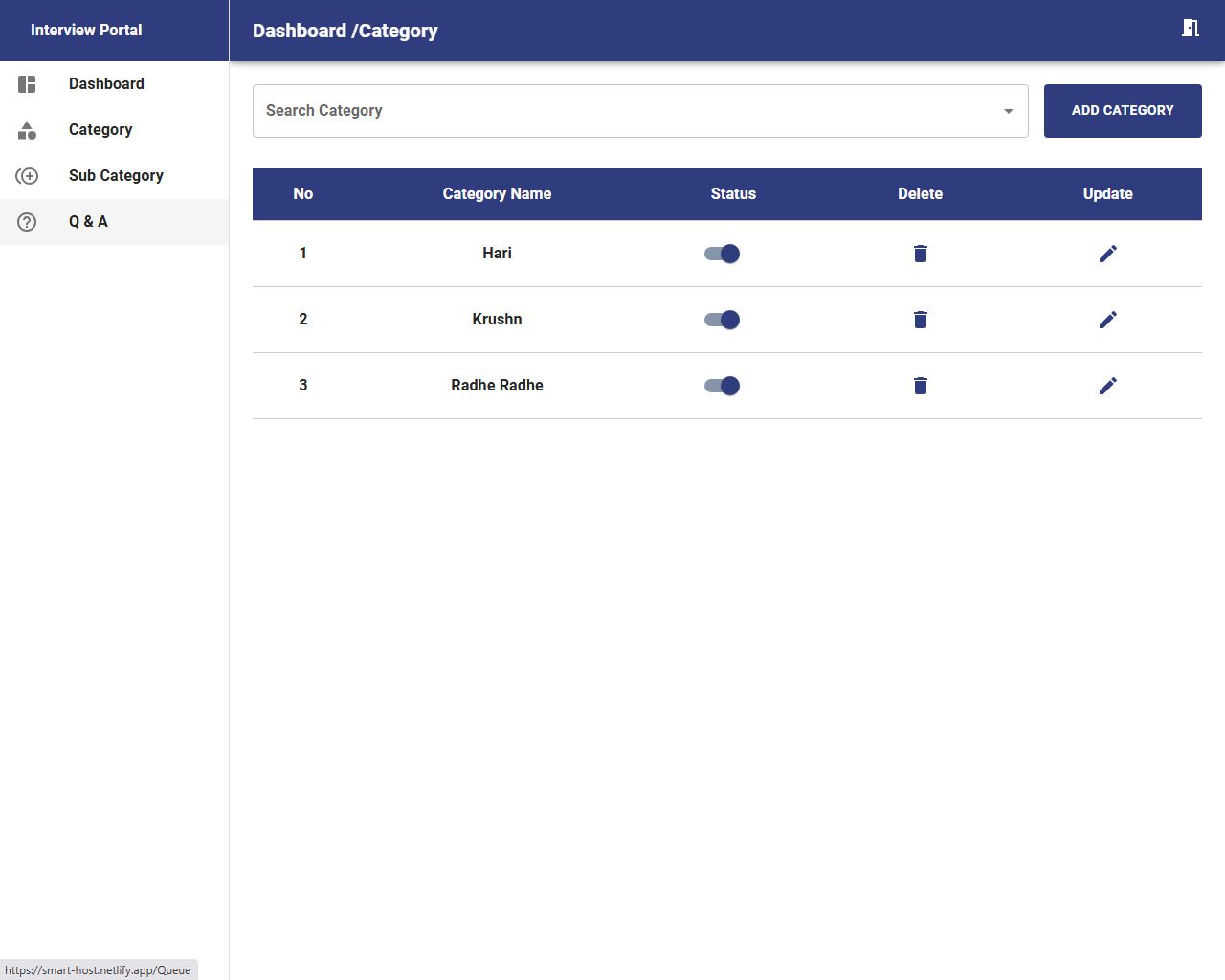Disable the Krushn status switch

click(x=723, y=320)
